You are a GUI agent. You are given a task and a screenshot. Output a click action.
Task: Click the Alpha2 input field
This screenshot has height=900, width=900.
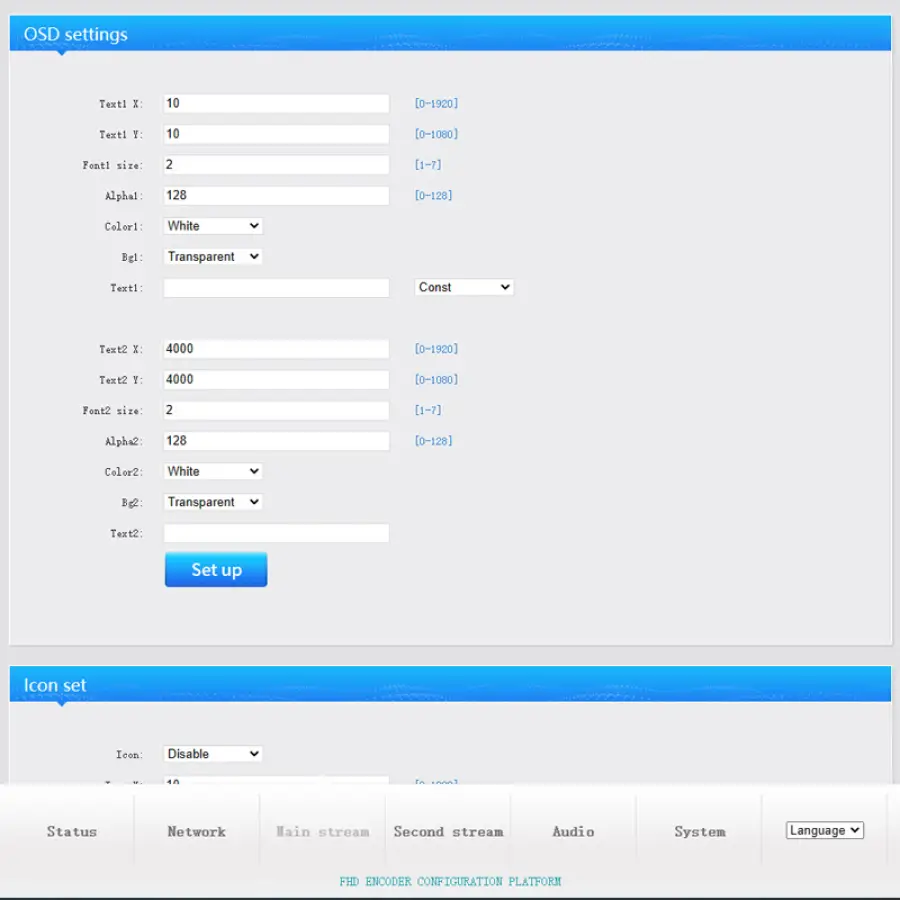point(276,441)
